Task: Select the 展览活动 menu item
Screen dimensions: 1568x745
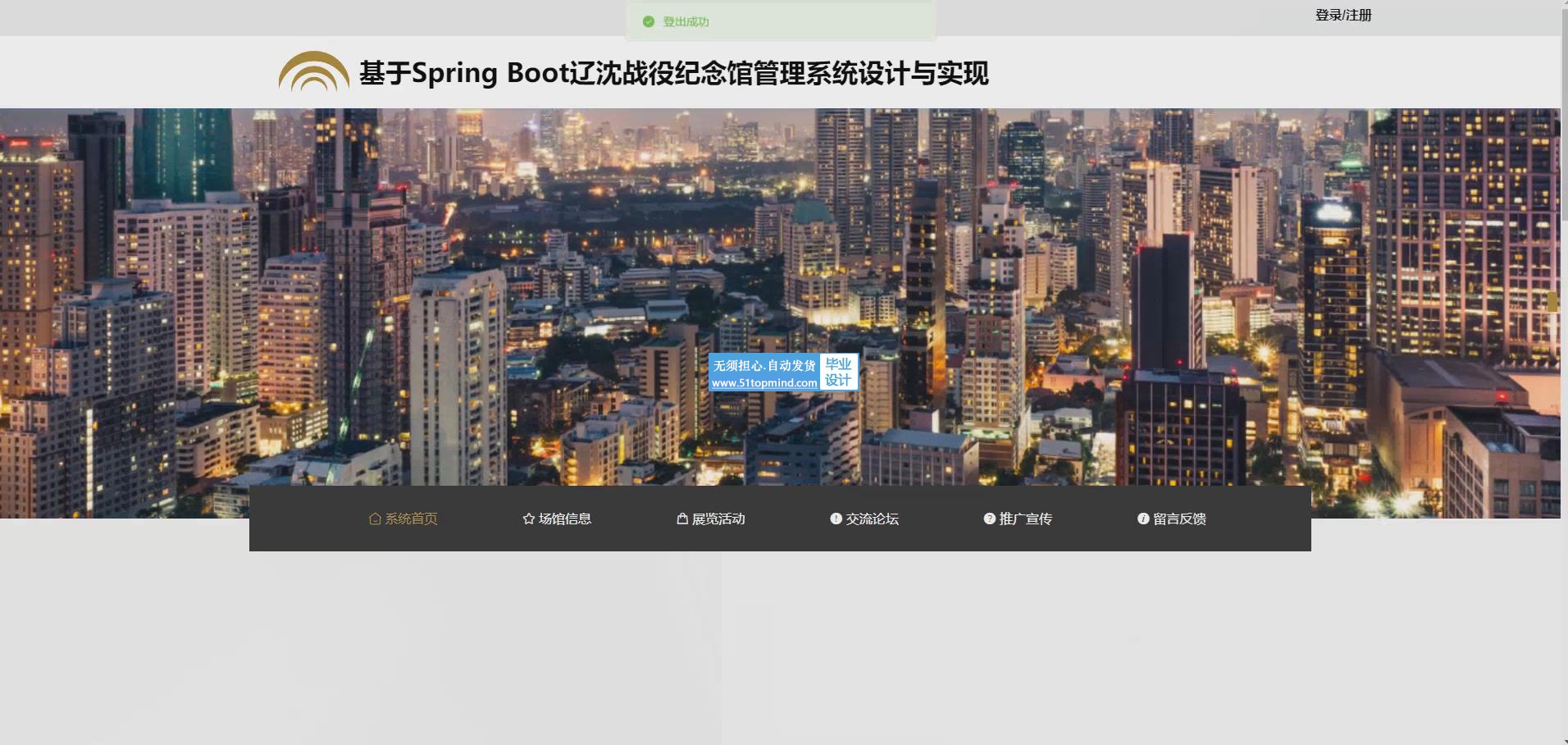Action: tap(711, 519)
